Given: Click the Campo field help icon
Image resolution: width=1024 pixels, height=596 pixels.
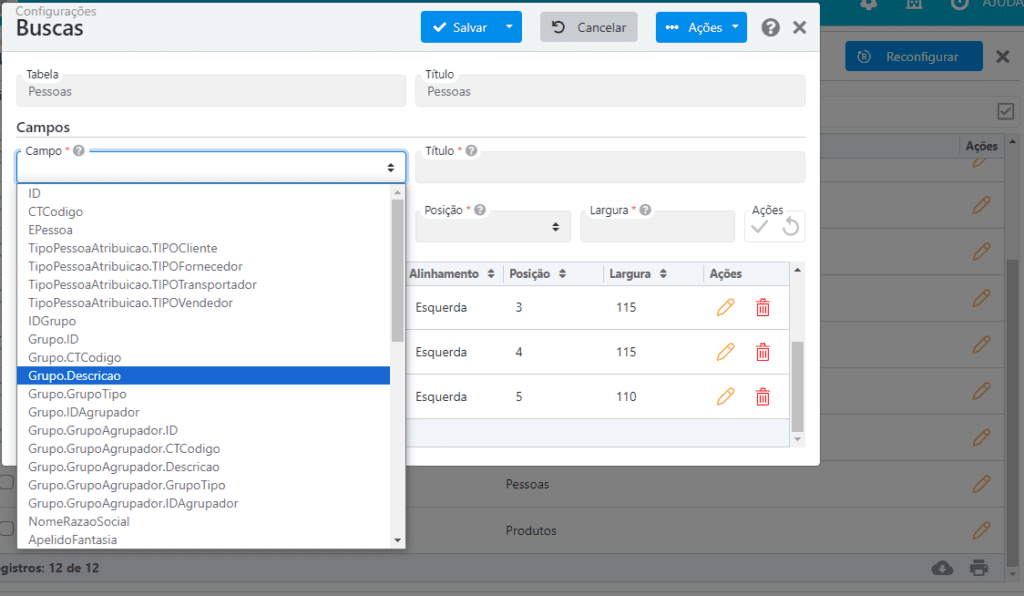Looking at the screenshot, I should coord(79,151).
